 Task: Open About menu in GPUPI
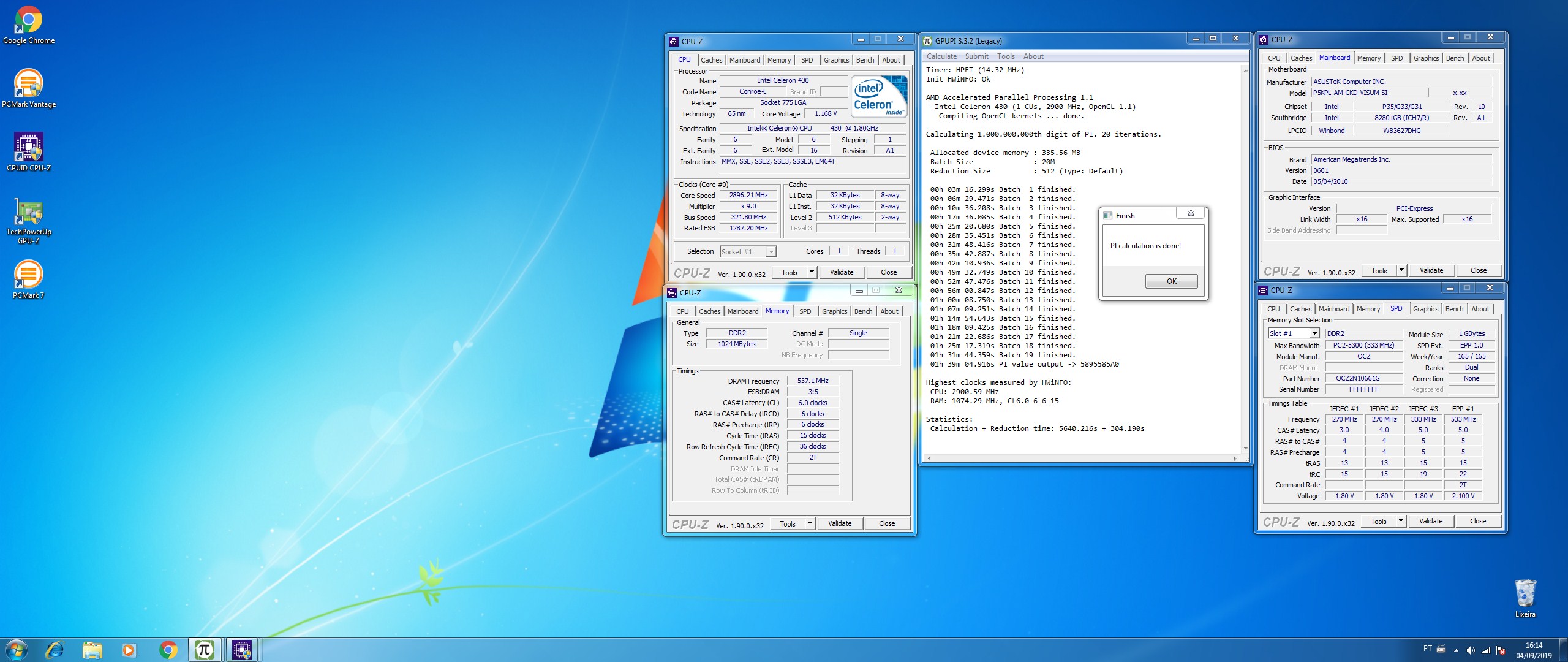click(1033, 56)
